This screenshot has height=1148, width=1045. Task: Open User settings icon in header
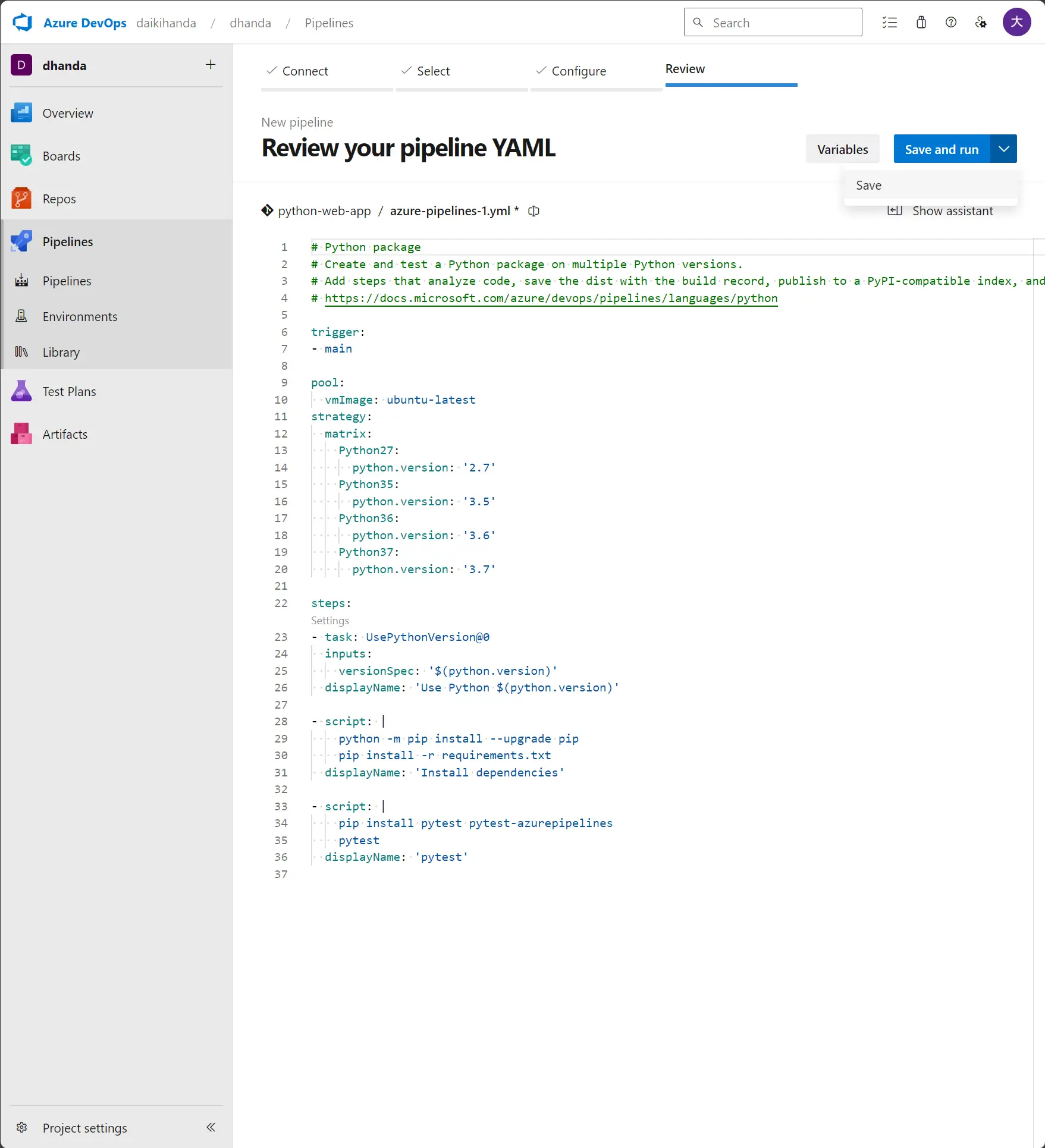(x=981, y=23)
